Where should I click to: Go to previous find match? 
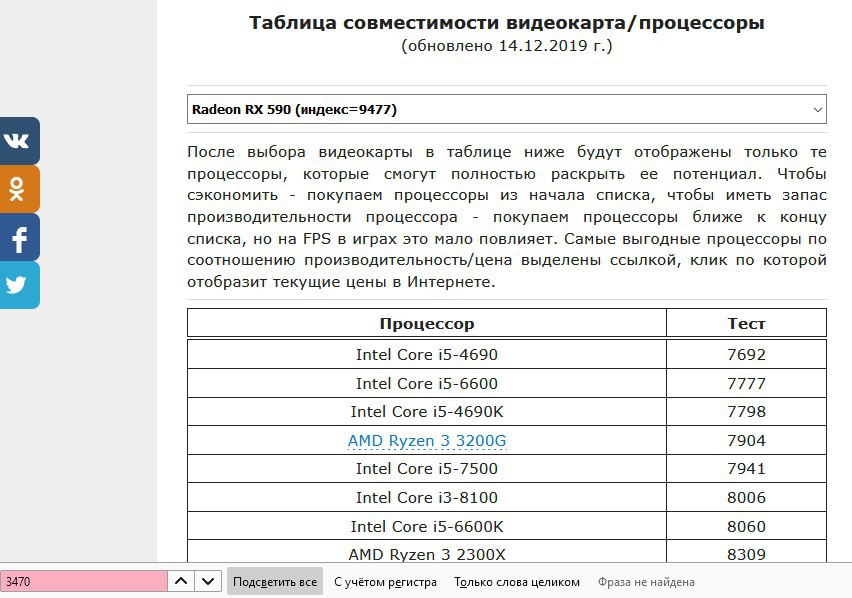(181, 581)
